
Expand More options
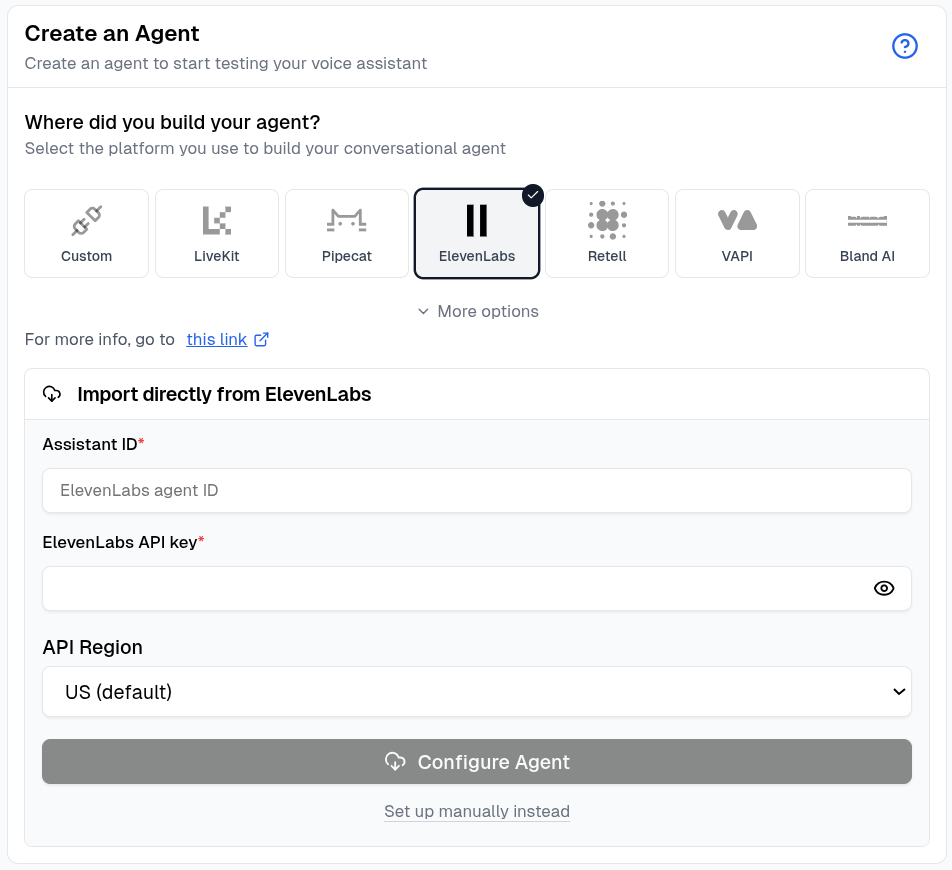tap(478, 311)
